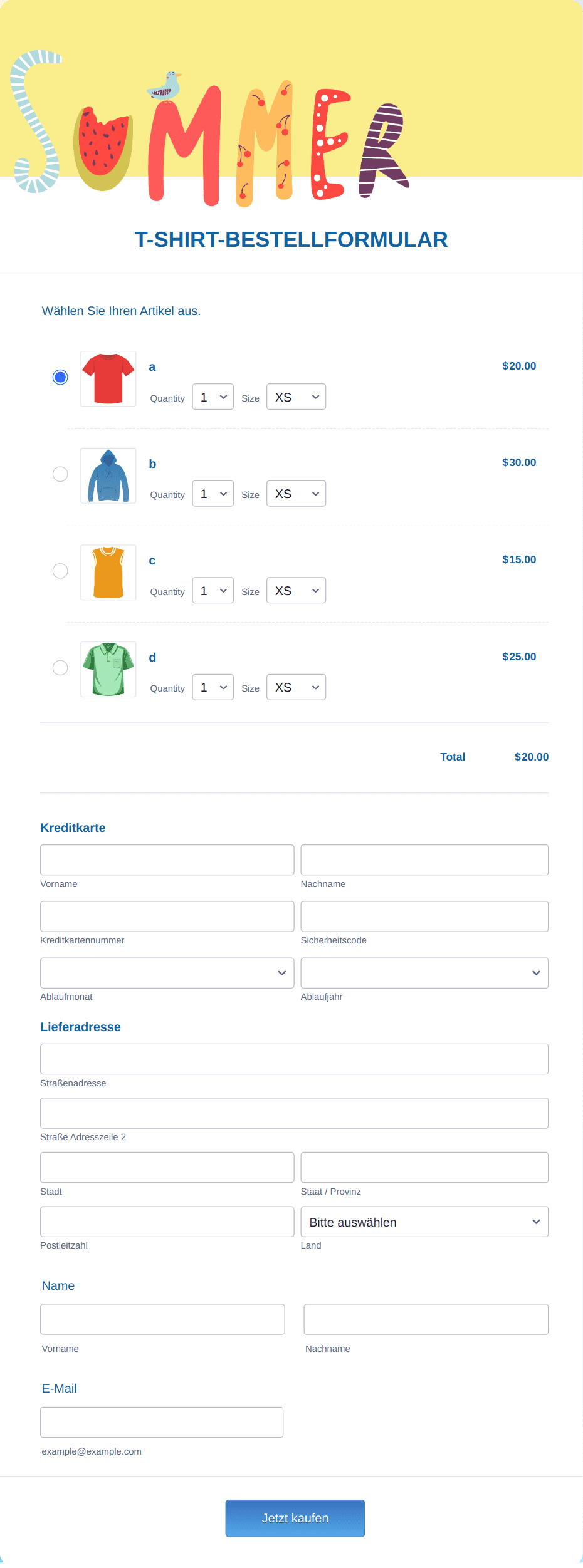Expand the Ablaufjahr dropdown
The height and width of the screenshot is (1568, 583).
tap(424, 973)
